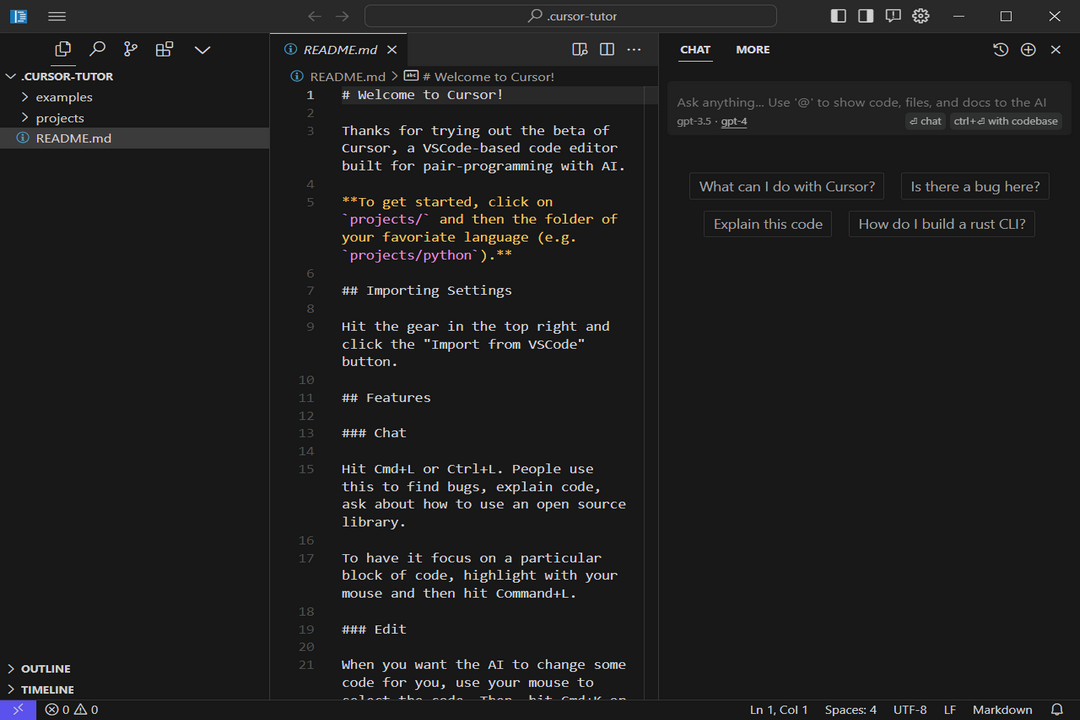Start a new chat with plus icon

[1028, 50]
